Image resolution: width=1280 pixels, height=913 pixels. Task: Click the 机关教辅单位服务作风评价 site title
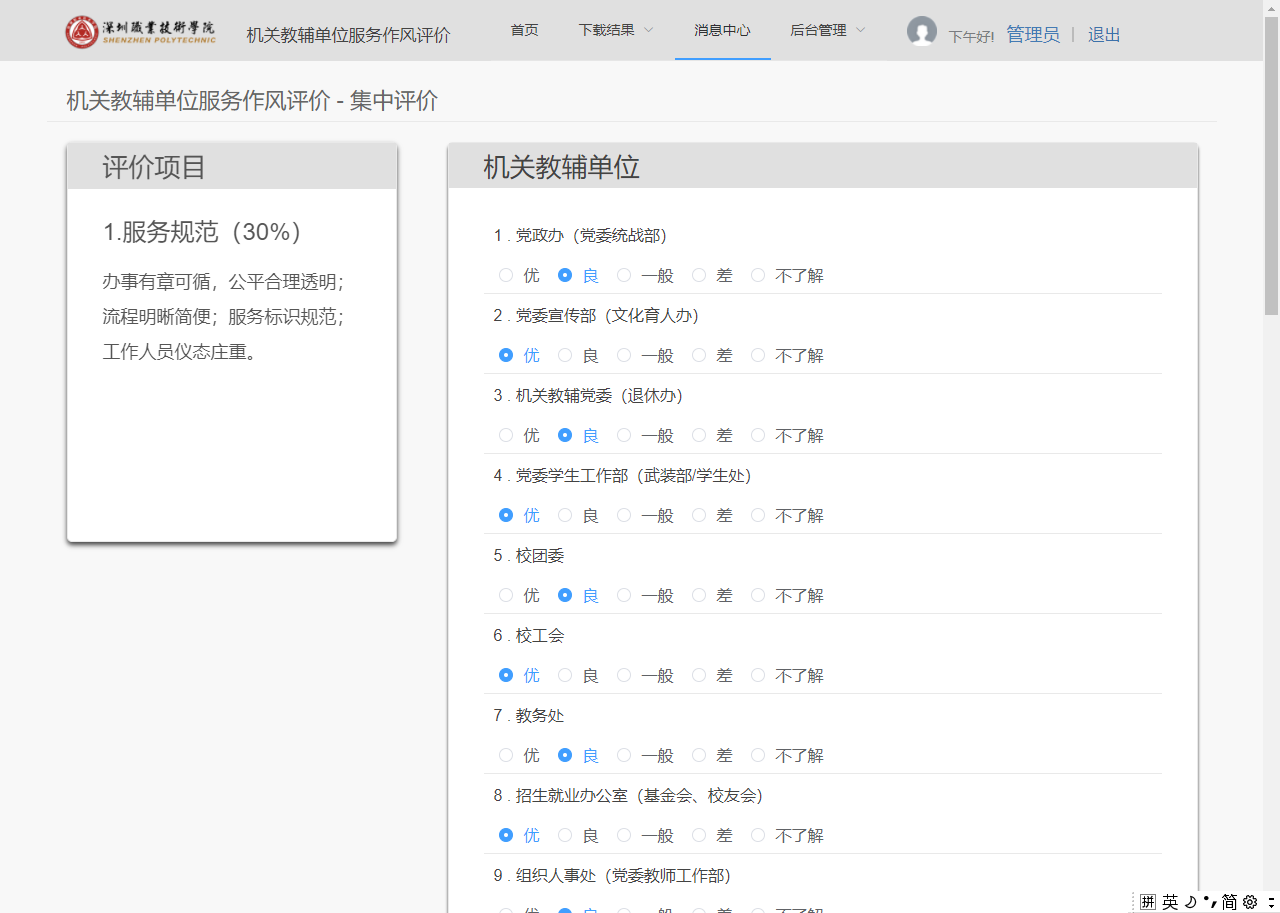[x=349, y=35]
